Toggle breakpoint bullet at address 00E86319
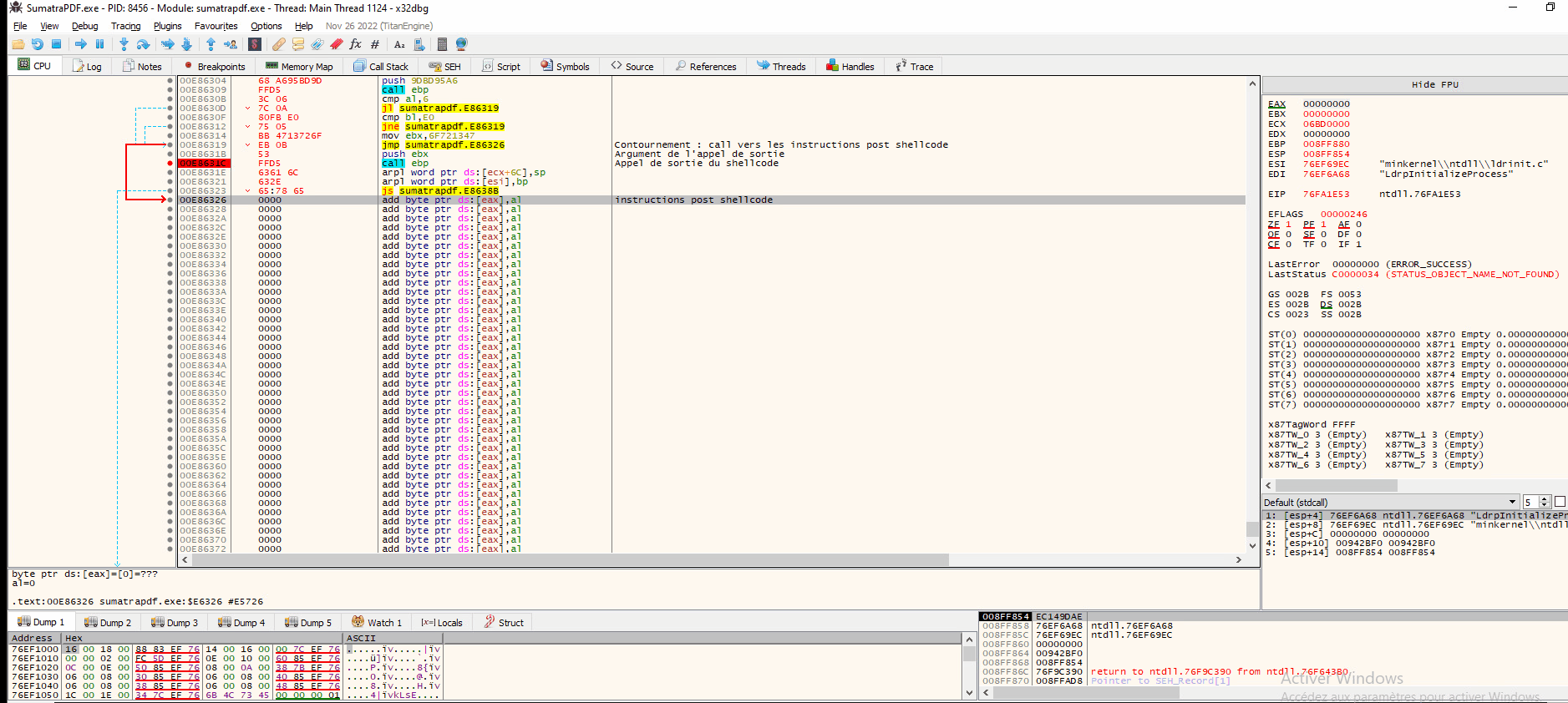The image size is (1568, 703). 170,145
